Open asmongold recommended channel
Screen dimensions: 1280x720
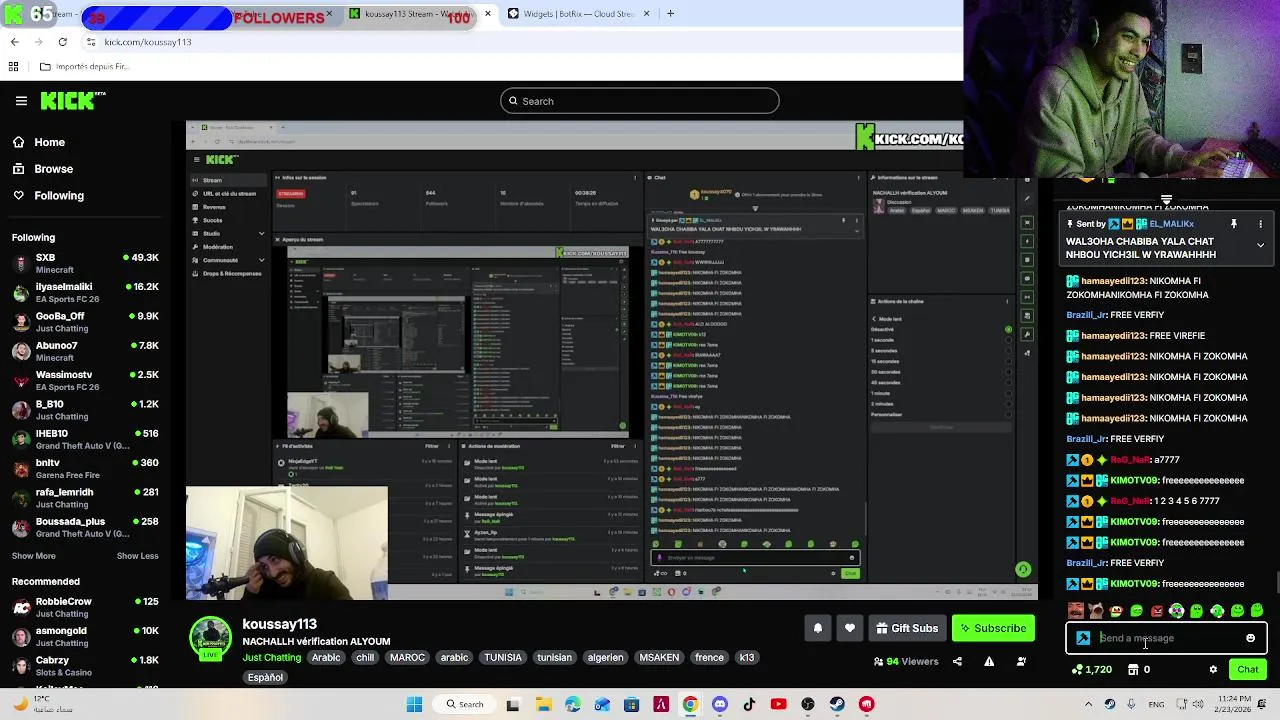(85, 636)
